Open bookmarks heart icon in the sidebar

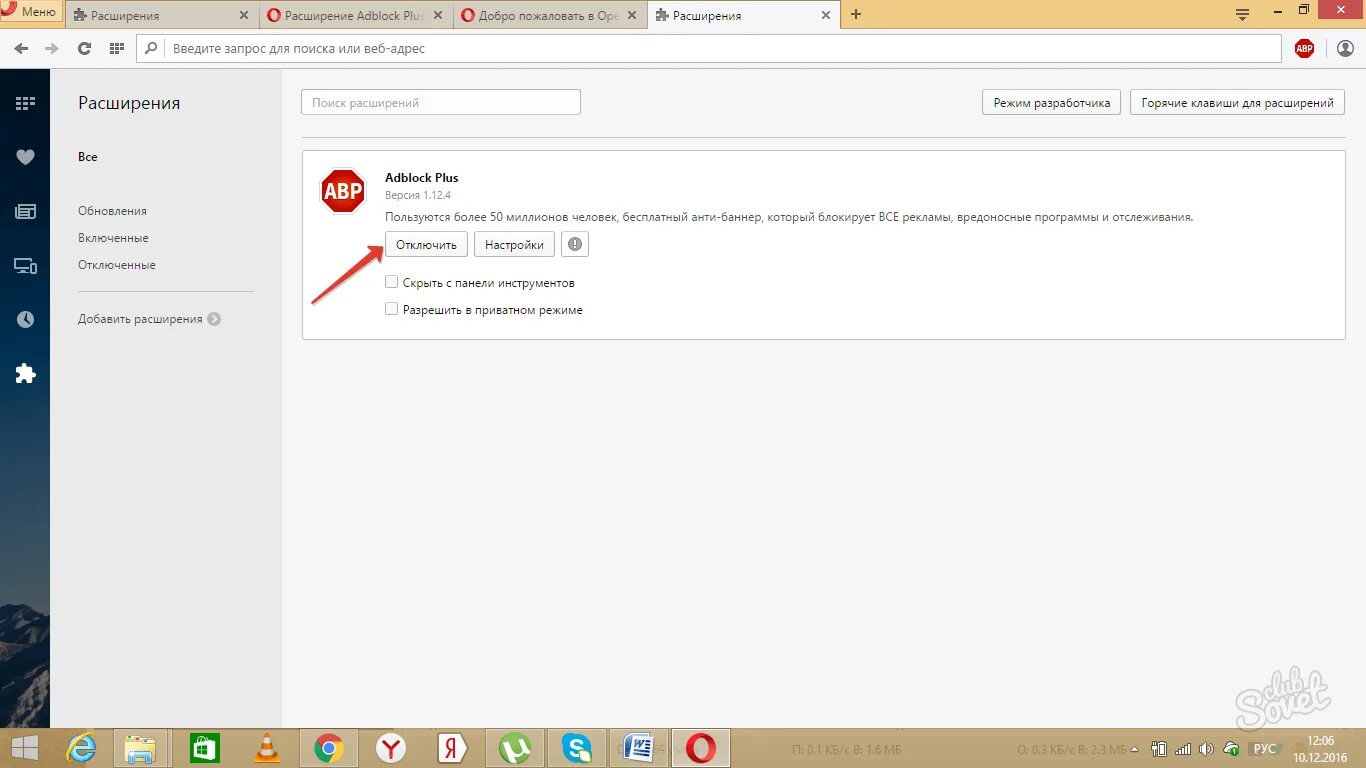click(x=25, y=157)
